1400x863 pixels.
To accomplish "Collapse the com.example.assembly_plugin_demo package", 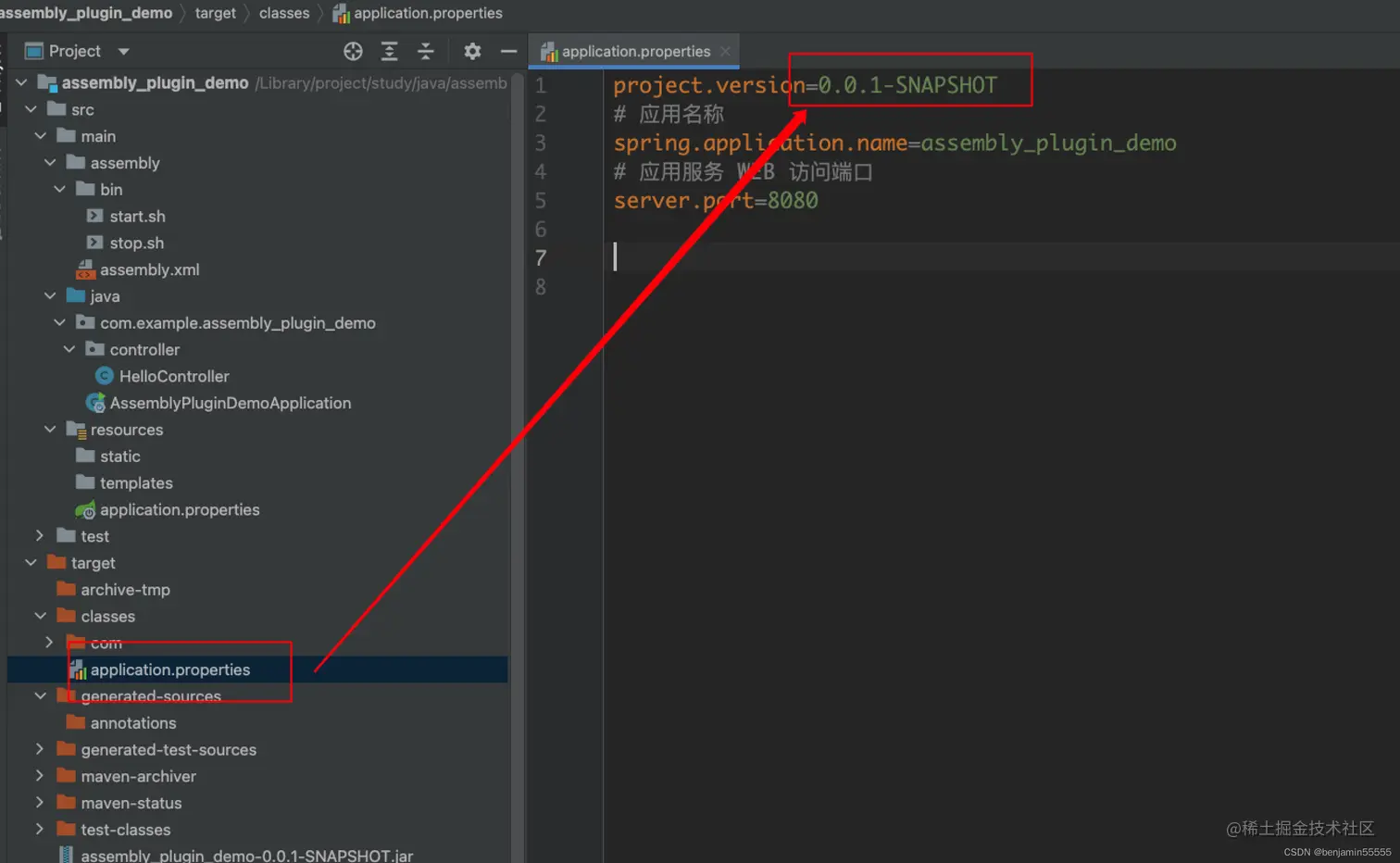I will click(59, 322).
